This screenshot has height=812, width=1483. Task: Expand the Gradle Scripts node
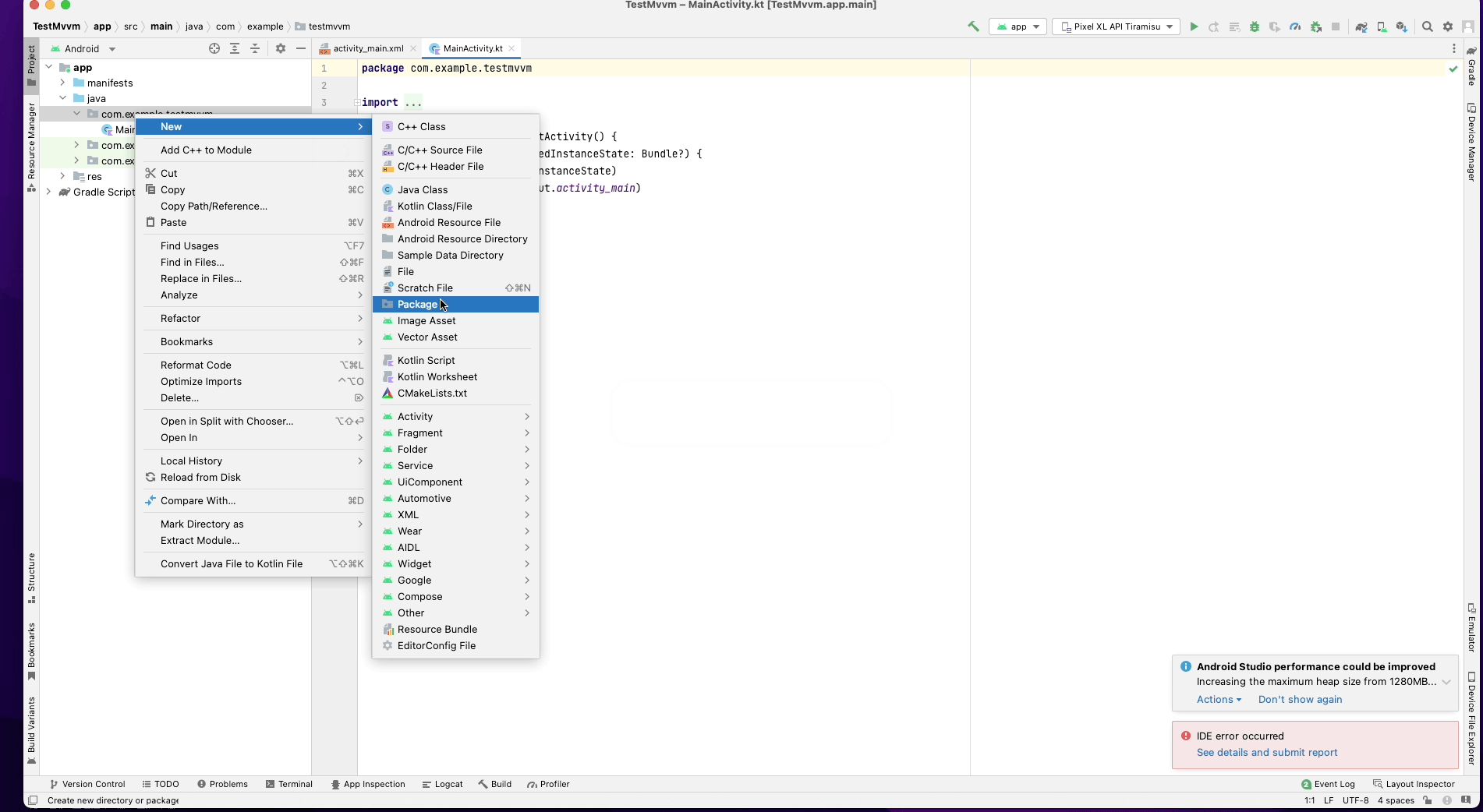pos(48,192)
